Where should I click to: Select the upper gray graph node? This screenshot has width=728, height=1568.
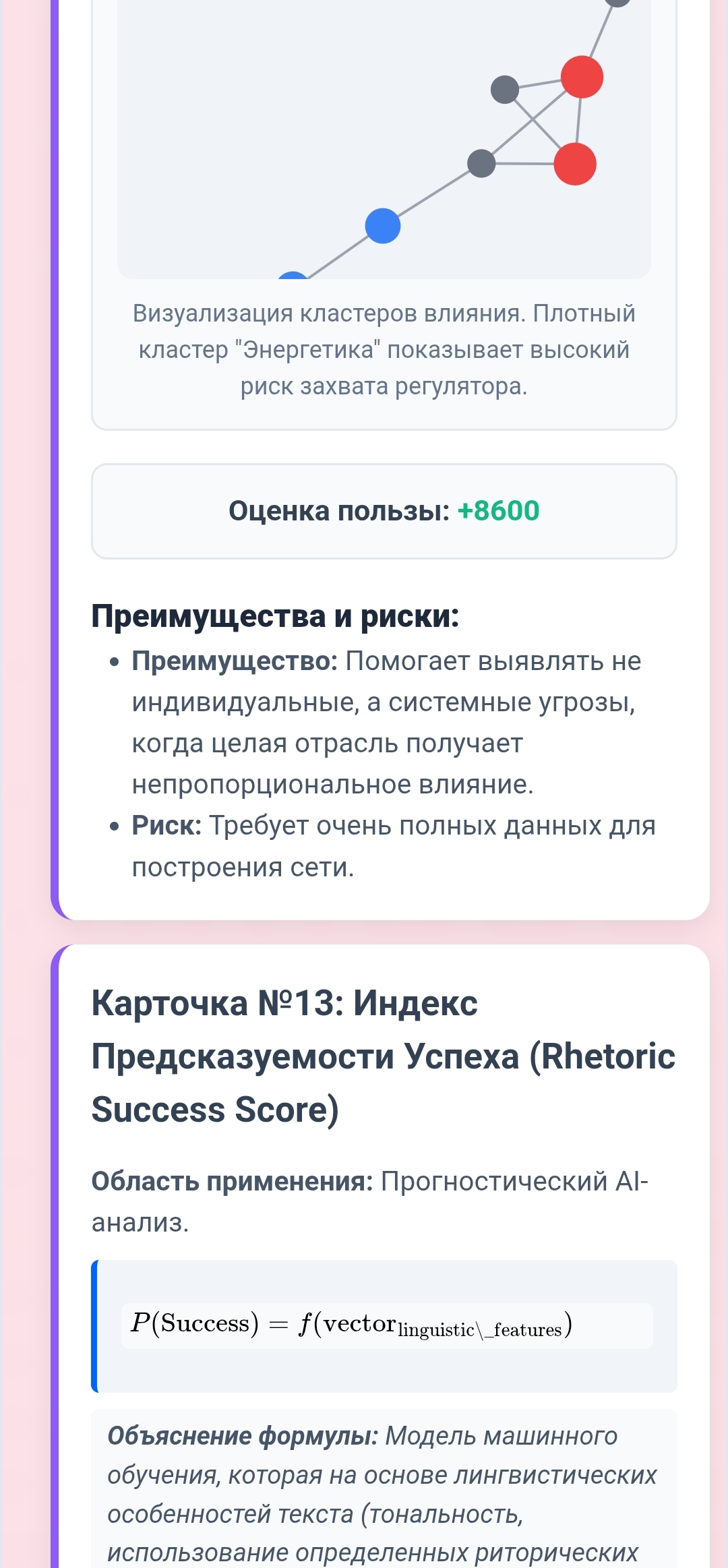click(x=505, y=90)
